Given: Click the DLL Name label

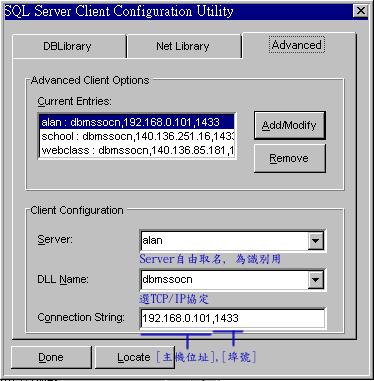Looking at the screenshot, I should tap(63, 279).
